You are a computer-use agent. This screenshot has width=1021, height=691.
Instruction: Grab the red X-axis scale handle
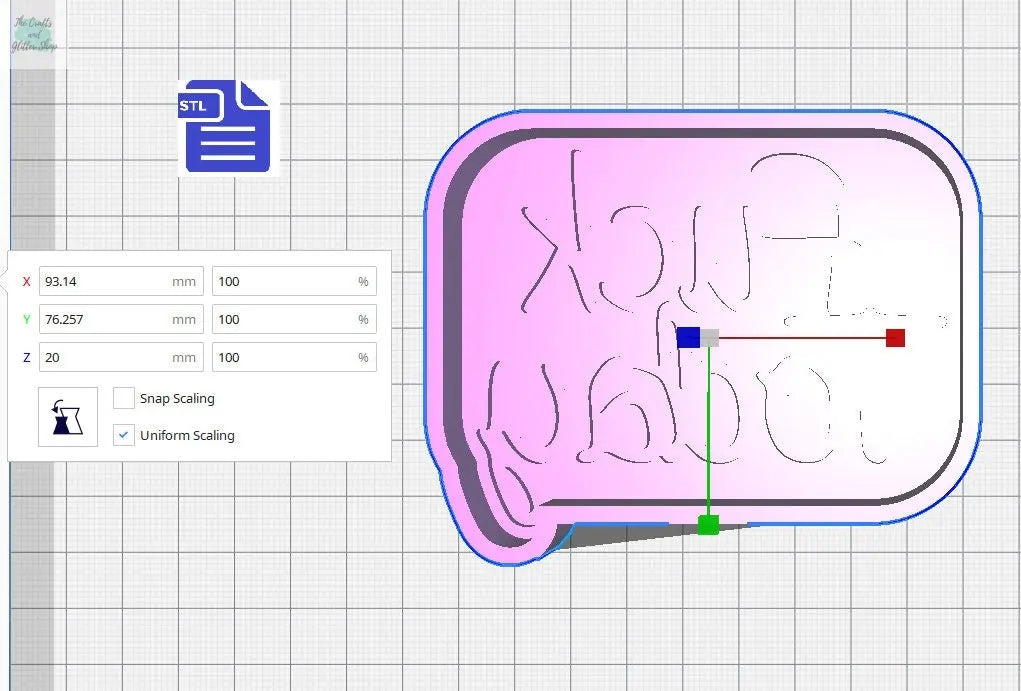click(x=895, y=338)
